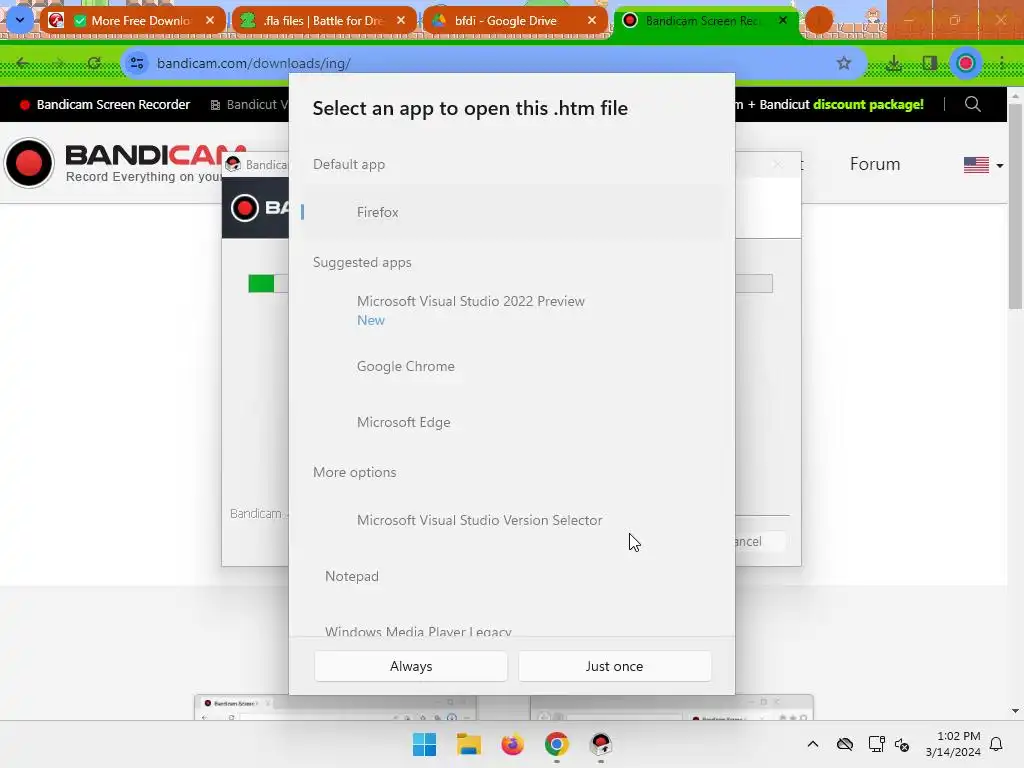Click the installer Cancel button

(x=761, y=541)
